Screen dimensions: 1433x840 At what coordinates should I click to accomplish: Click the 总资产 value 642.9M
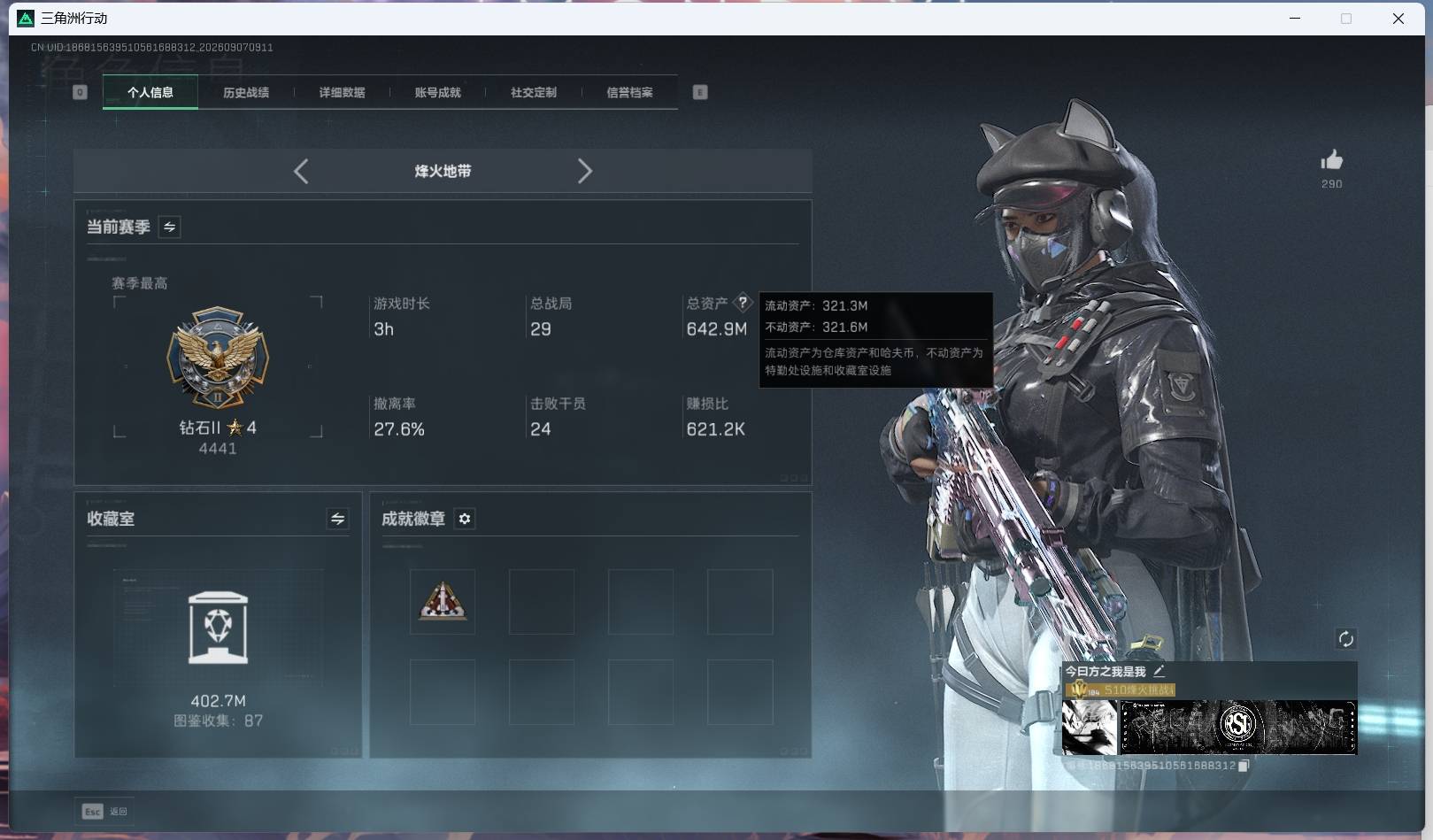click(x=717, y=329)
